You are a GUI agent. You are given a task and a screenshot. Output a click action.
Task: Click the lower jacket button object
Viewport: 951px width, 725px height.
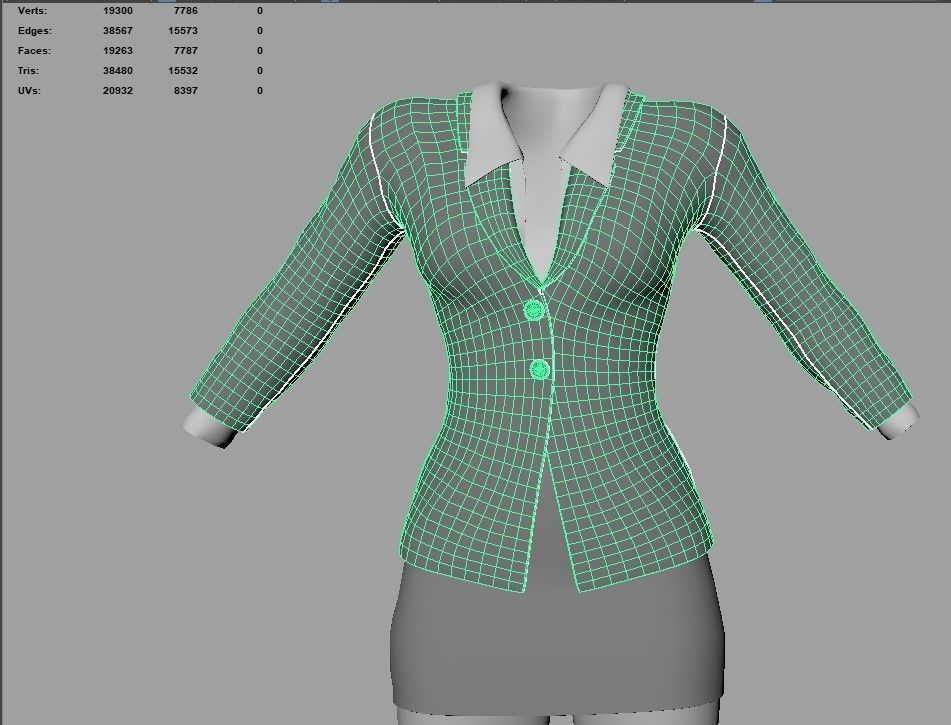(537, 370)
